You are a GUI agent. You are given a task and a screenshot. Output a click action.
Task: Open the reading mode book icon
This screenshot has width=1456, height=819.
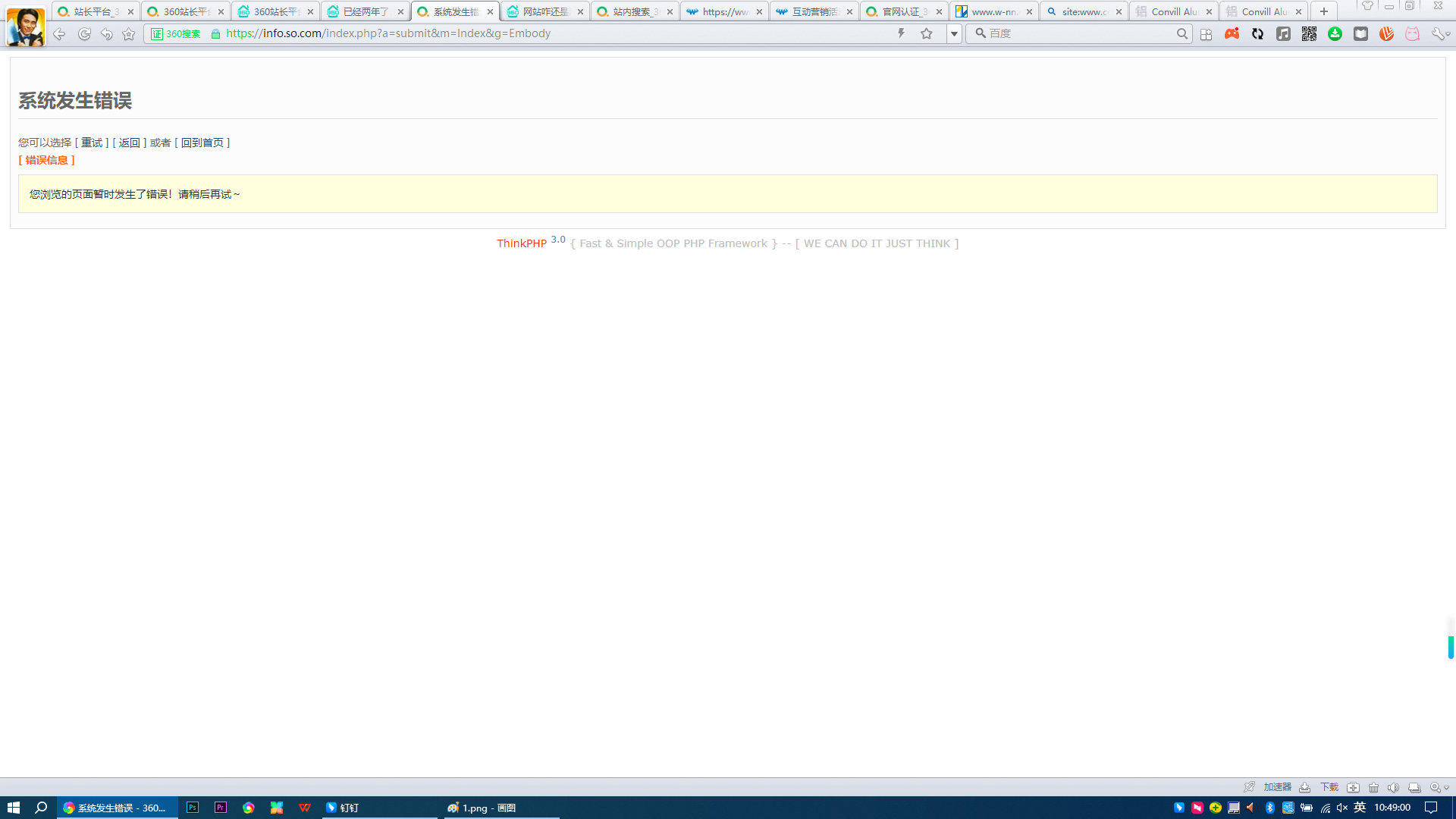click(x=1360, y=34)
